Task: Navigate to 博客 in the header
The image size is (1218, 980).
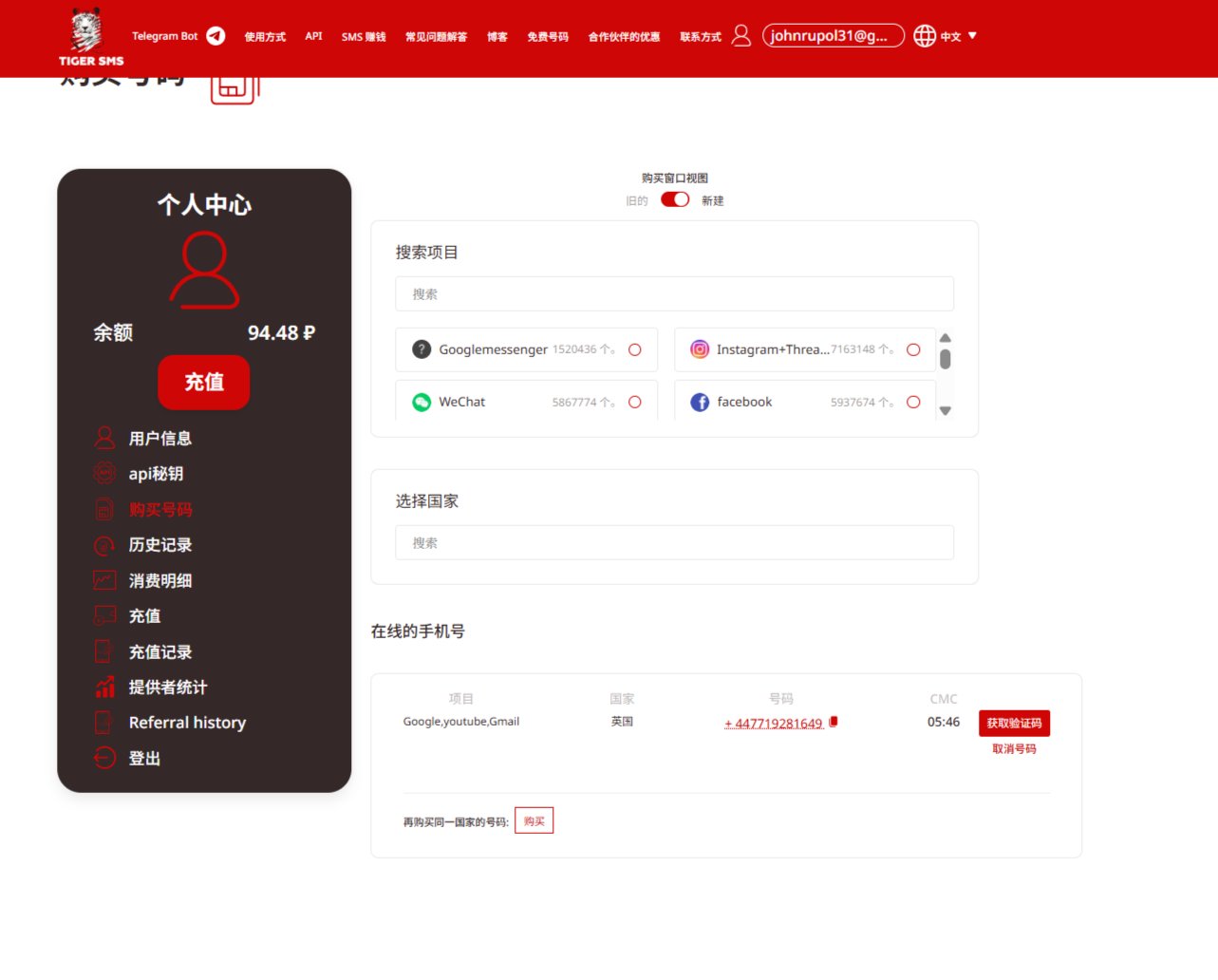Action: point(497,37)
